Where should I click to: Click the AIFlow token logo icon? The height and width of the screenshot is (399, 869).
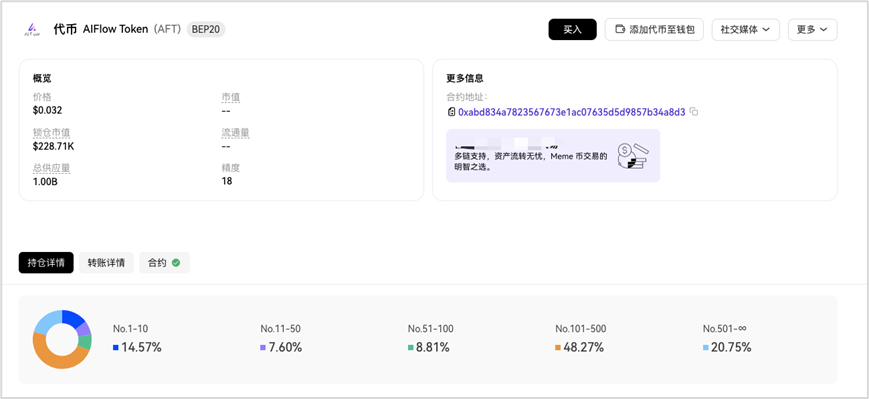point(32,29)
